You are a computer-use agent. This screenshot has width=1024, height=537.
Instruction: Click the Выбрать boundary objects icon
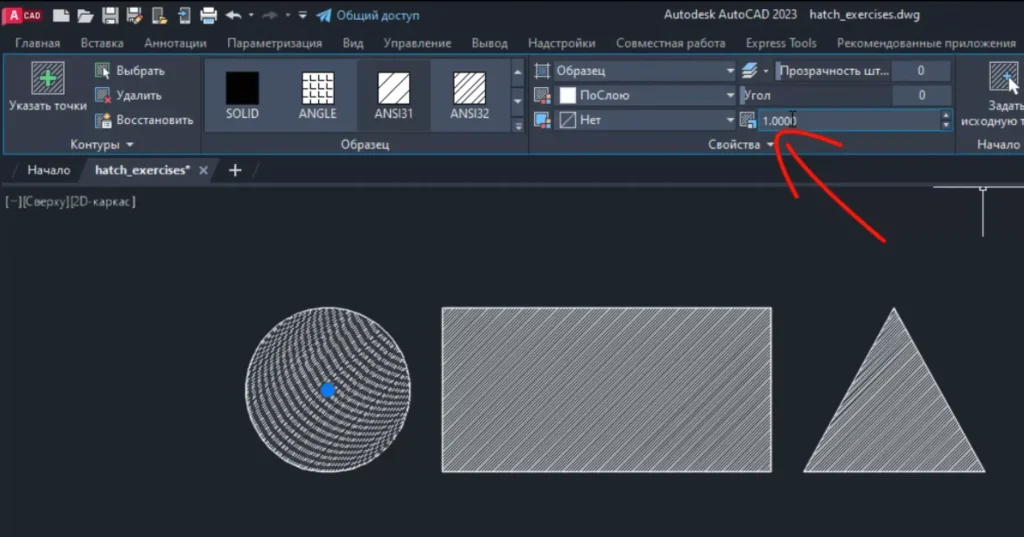(103, 71)
